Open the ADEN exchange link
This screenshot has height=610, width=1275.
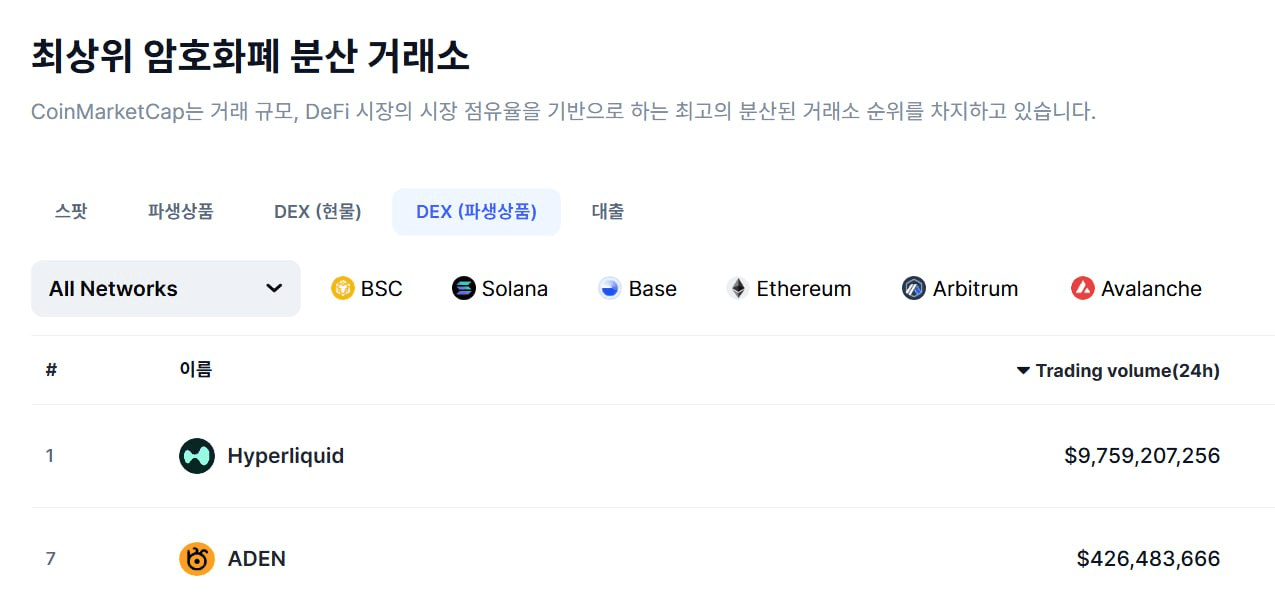tap(257, 558)
